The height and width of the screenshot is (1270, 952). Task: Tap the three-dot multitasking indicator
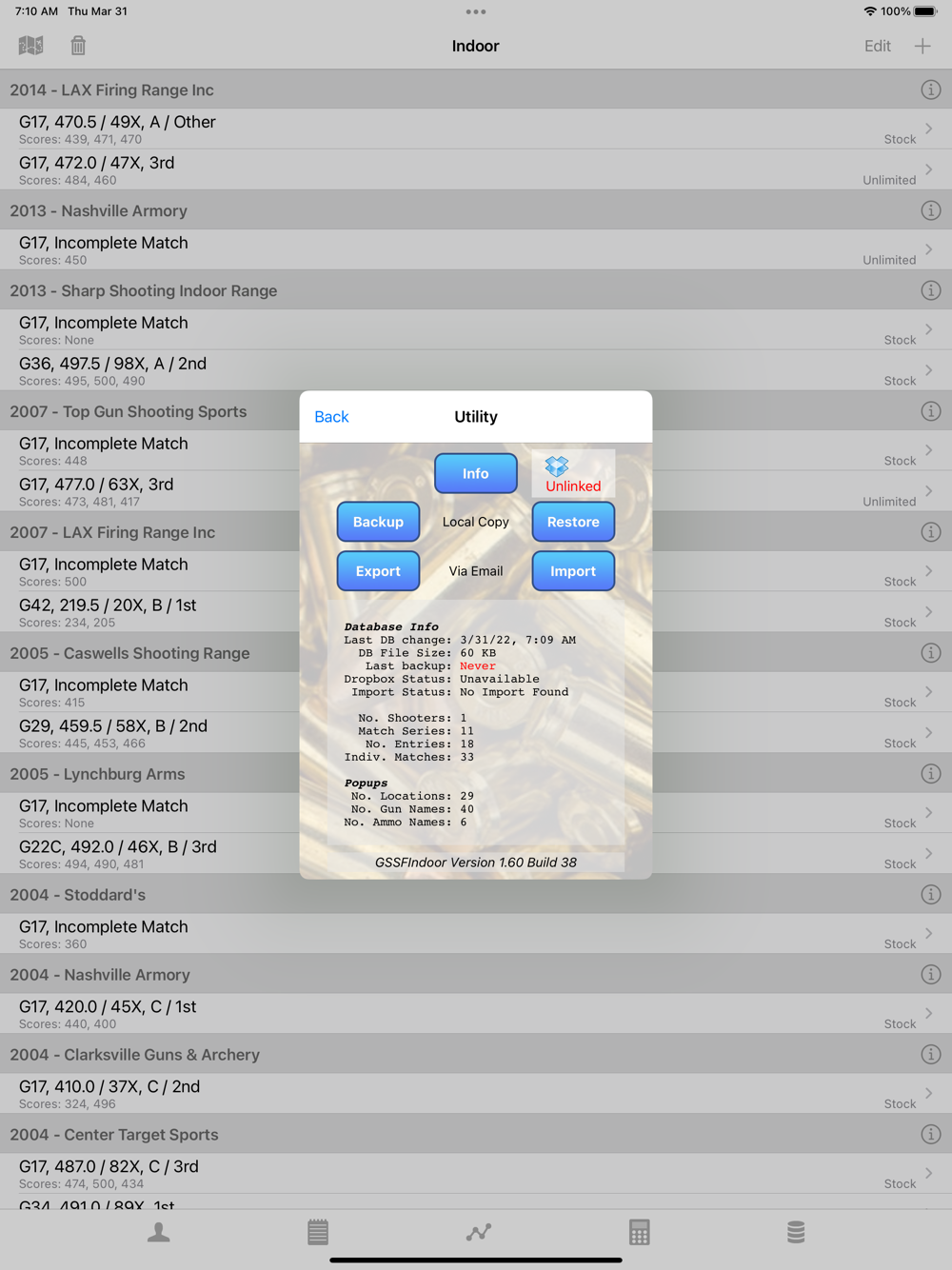click(476, 12)
